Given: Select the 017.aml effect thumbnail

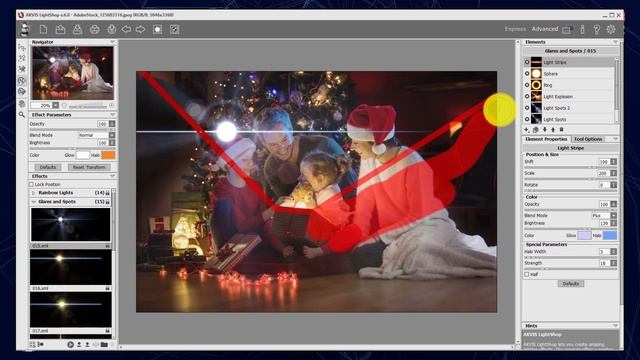Looking at the screenshot, I should coord(71,309).
